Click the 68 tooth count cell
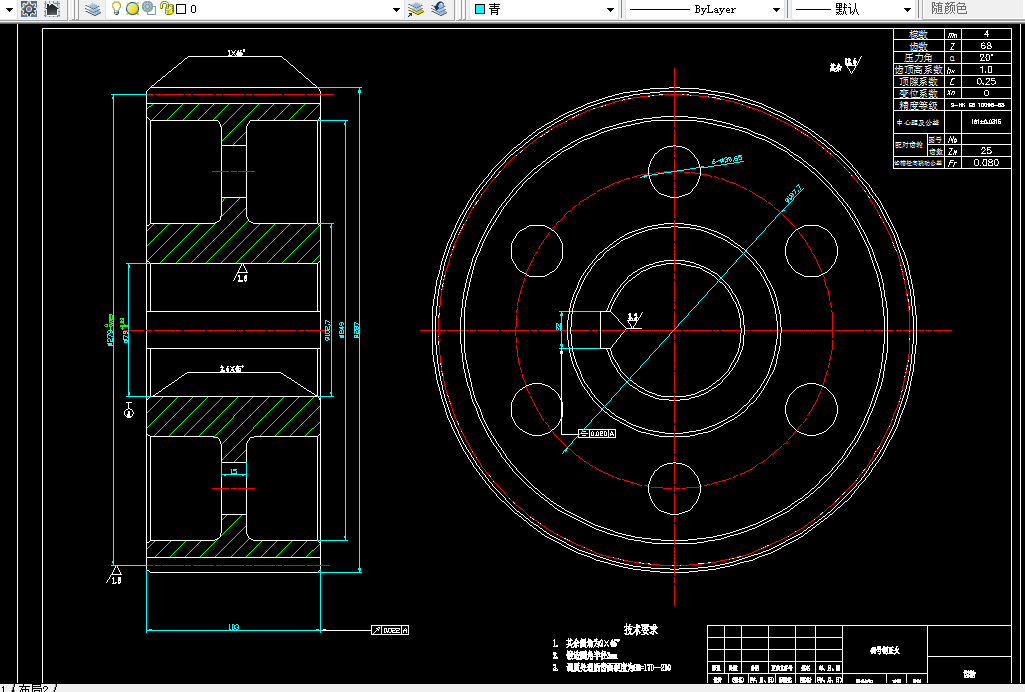The image size is (1025, 692). click(x=986, y=46)
